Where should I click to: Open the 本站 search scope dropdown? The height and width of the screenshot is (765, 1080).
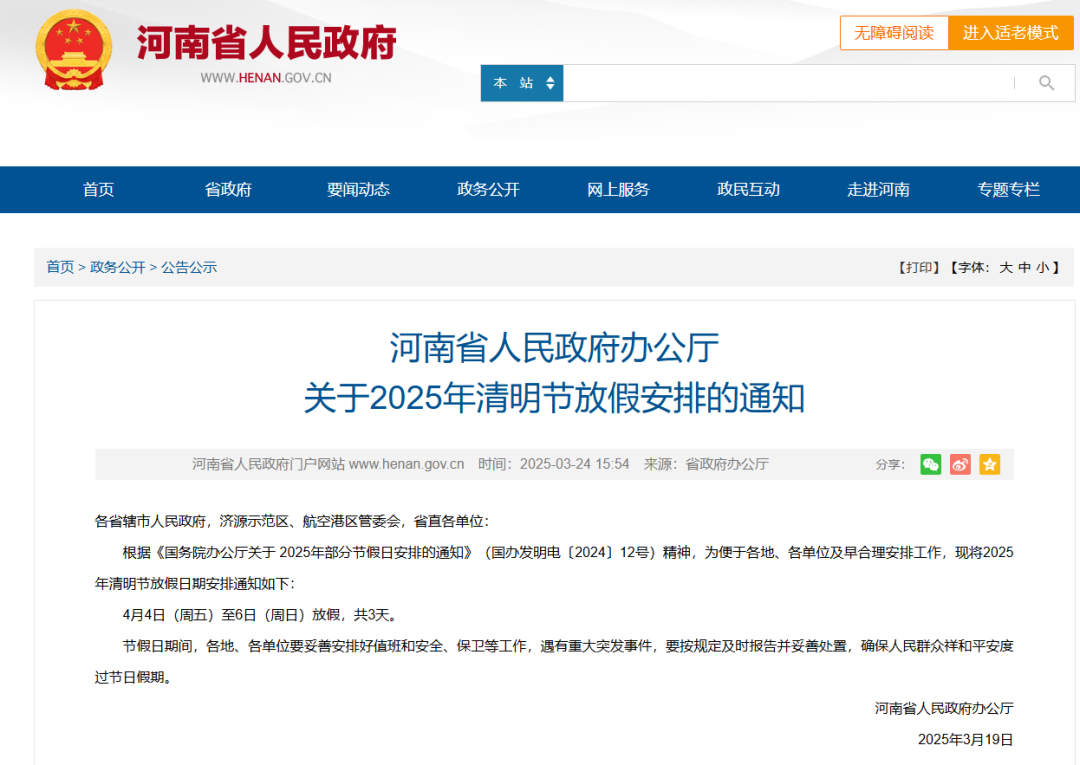pos(522,83)
